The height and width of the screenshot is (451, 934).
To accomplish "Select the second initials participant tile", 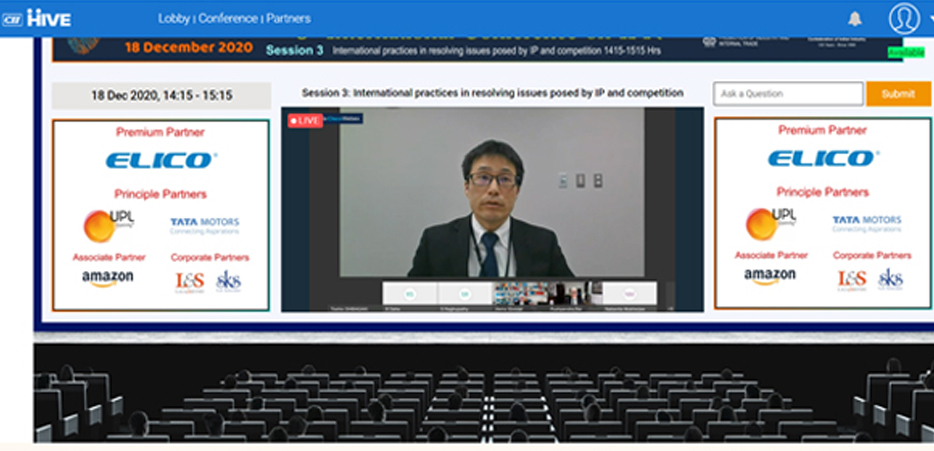I will tap(465, 294).
